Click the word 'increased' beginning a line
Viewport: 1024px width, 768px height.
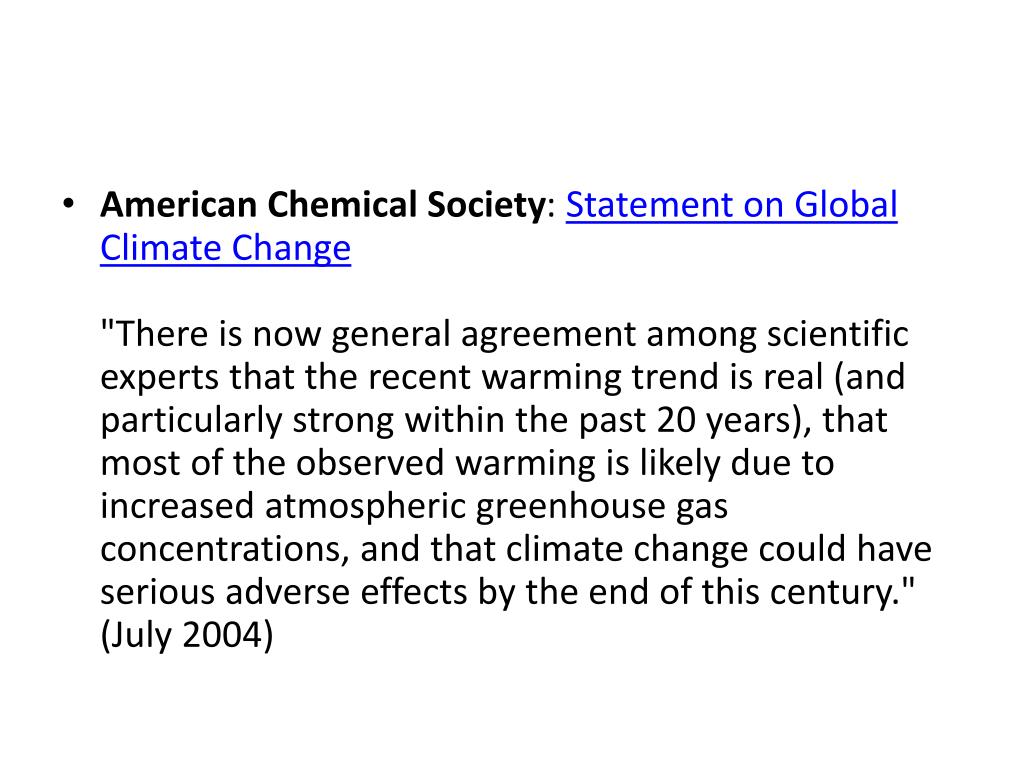coord(177,506)
